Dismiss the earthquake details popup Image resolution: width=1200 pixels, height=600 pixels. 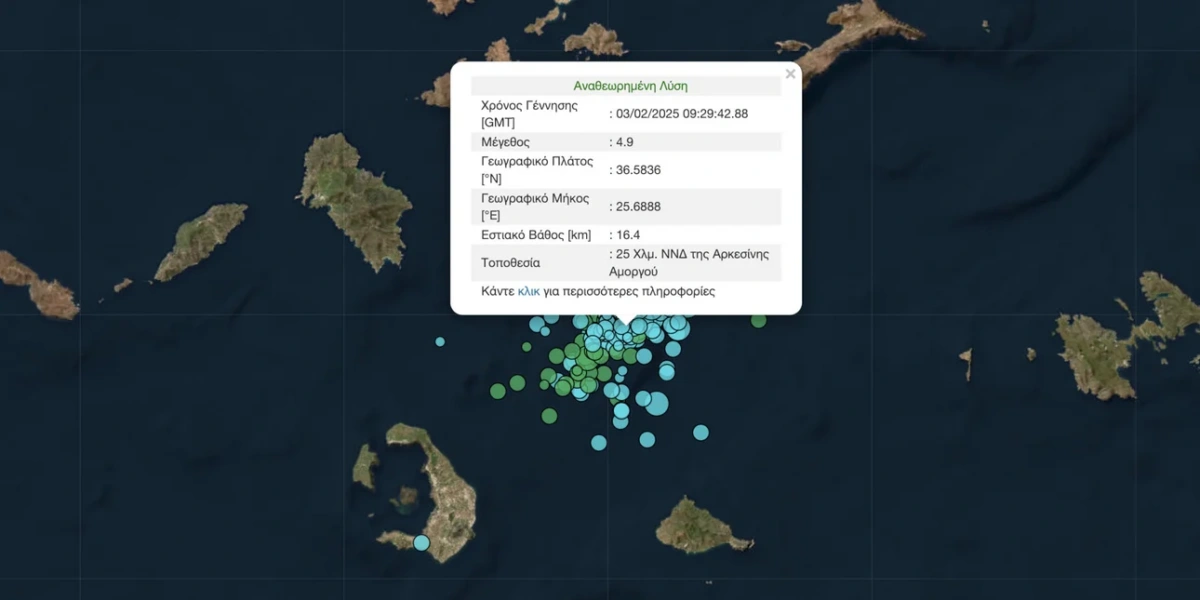[x=790, y=74]
